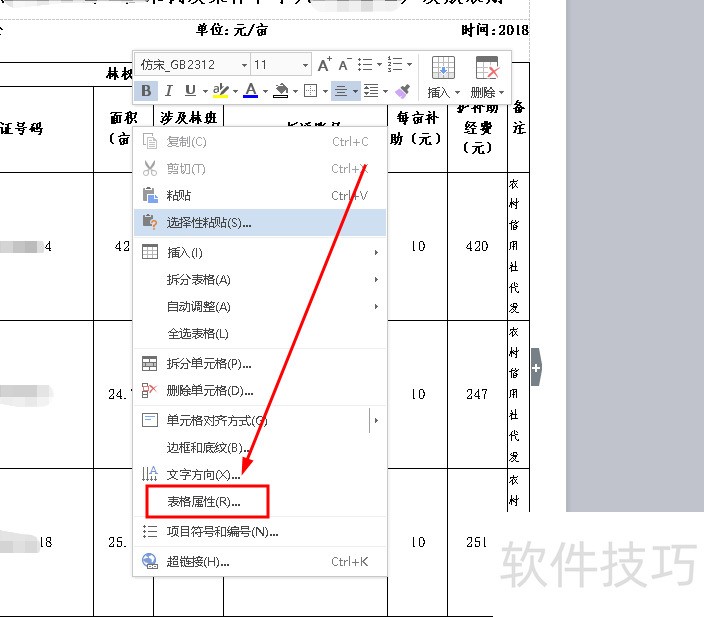Click the table cell containing 247
The width and height of the screenshot is (704, 617).
click(x=477, y=394)
